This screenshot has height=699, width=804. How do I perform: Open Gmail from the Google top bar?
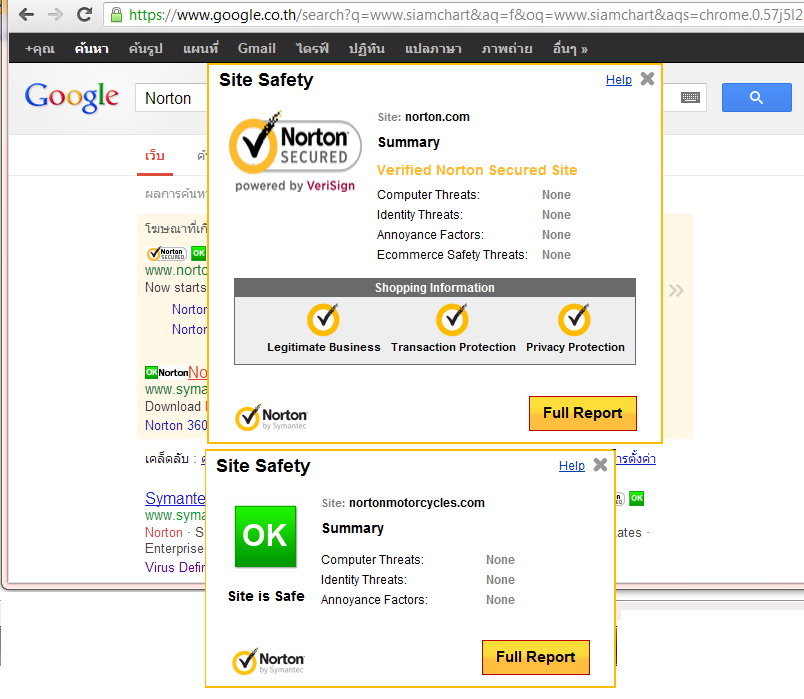click(x=256, y=48)
